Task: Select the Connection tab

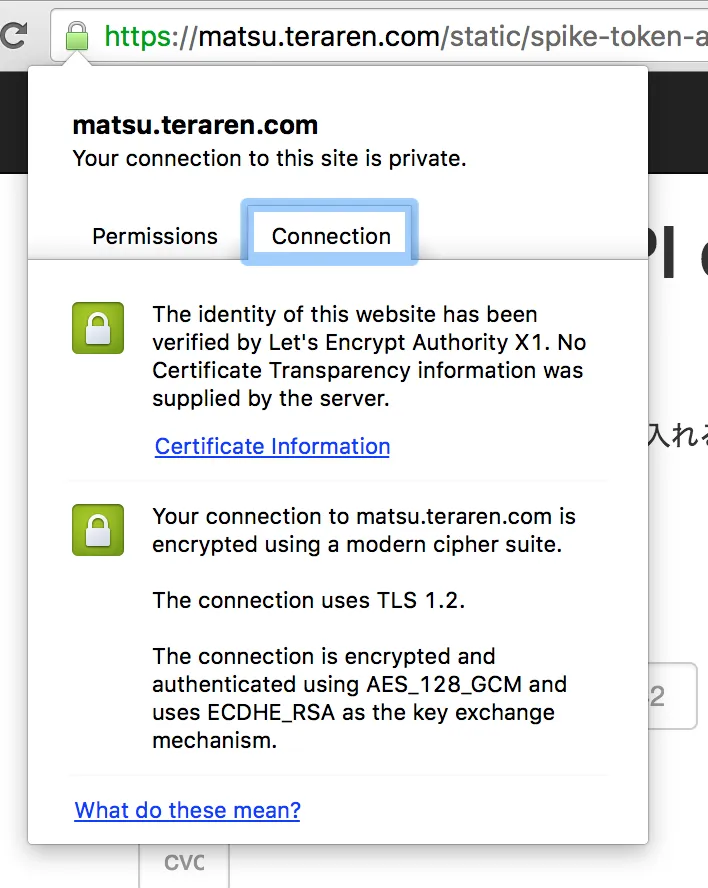Action: point(331,236)
